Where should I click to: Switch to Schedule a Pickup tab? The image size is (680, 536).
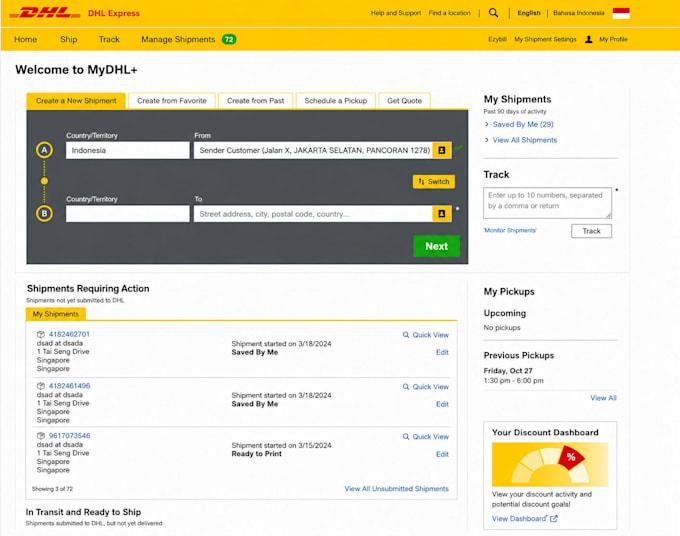click(x=336, y=101)
